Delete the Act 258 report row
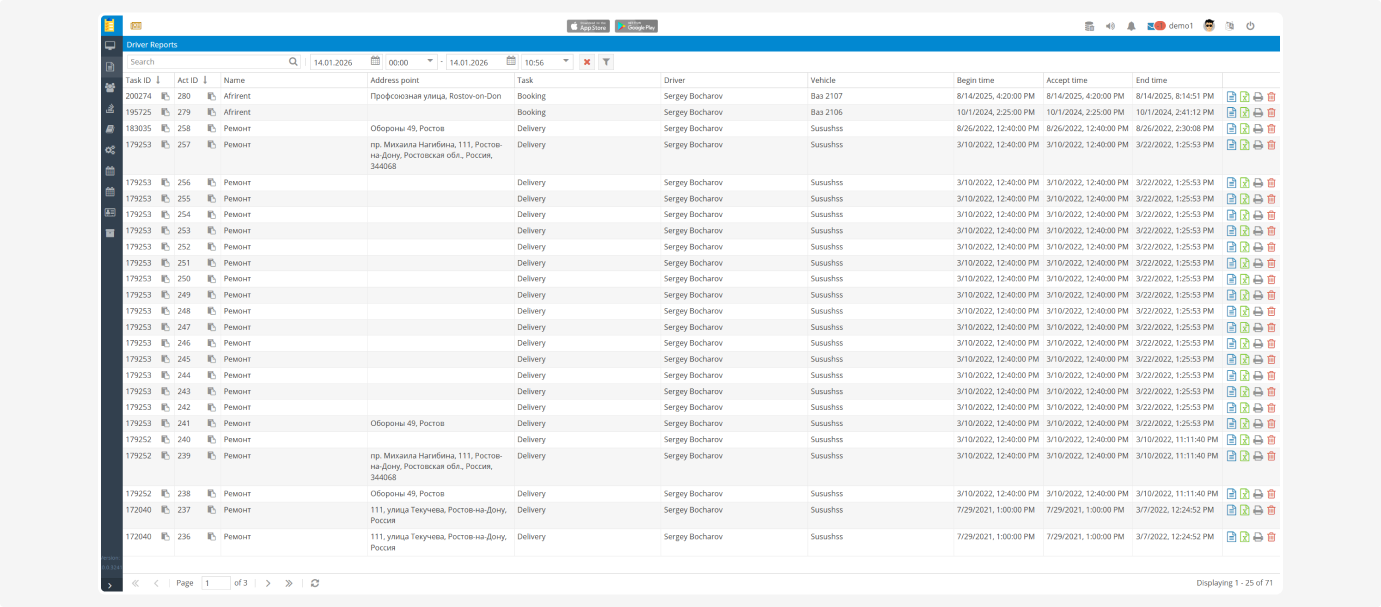Viewport: 1381px width, 607px height. pyautogui.click(x=1271, y=129)
